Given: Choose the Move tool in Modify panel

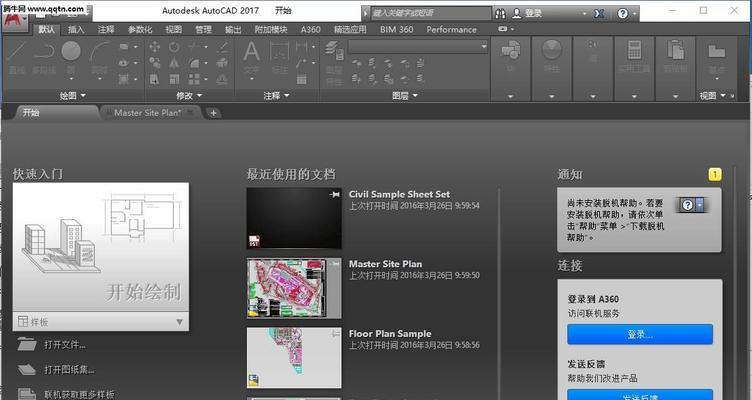Looking at the screenshot, I should coord(154,47).
